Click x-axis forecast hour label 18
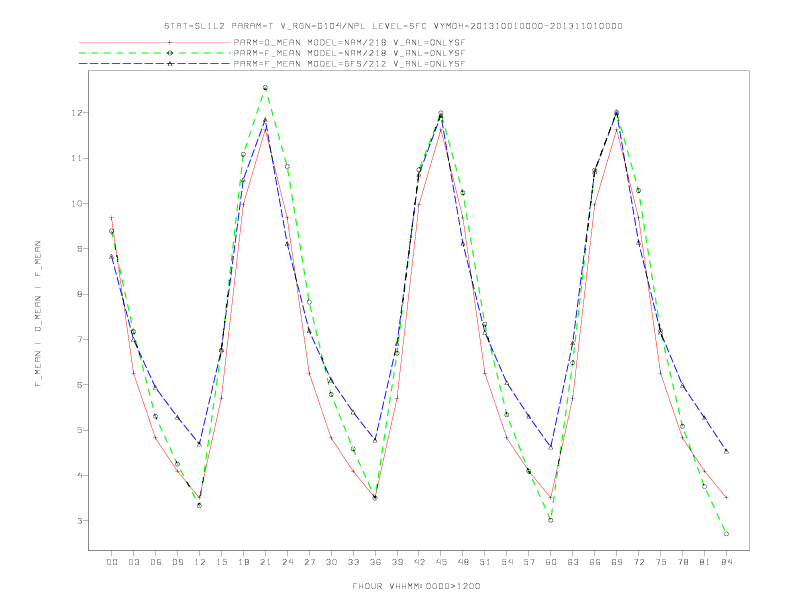Screen dimensions: 792x612 click(243, 562)
